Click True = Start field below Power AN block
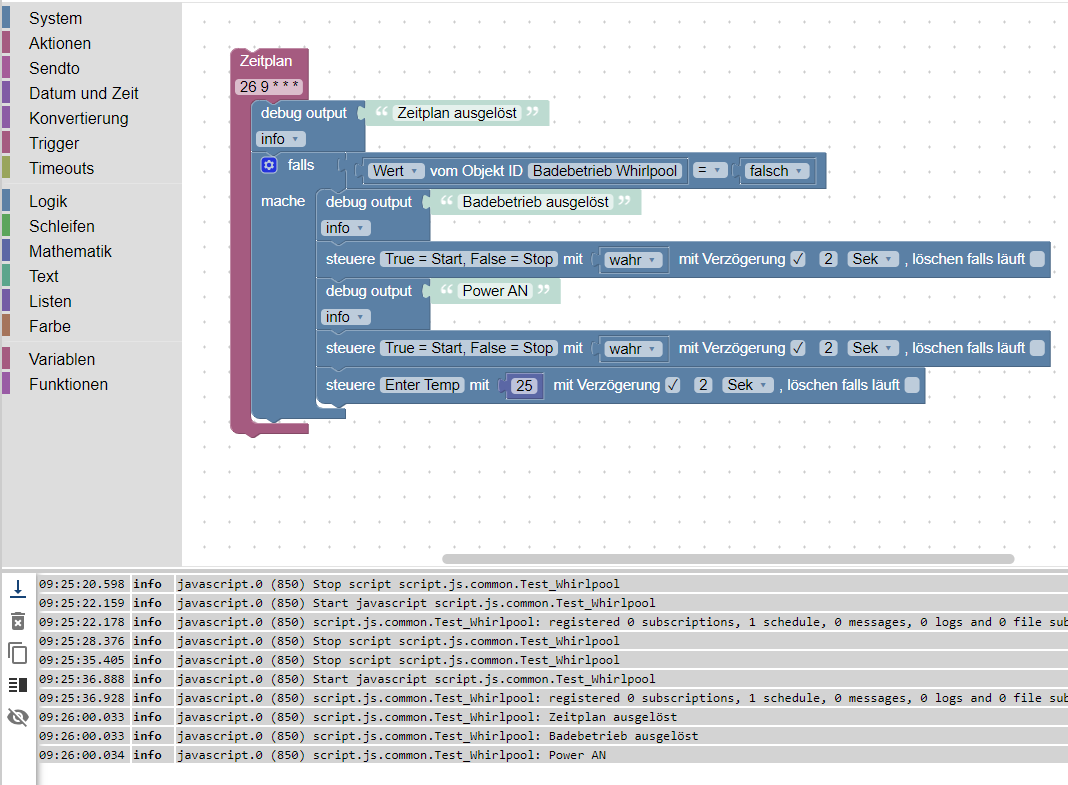The width and height of the screenshot is (1068, 785). [469, 349]
